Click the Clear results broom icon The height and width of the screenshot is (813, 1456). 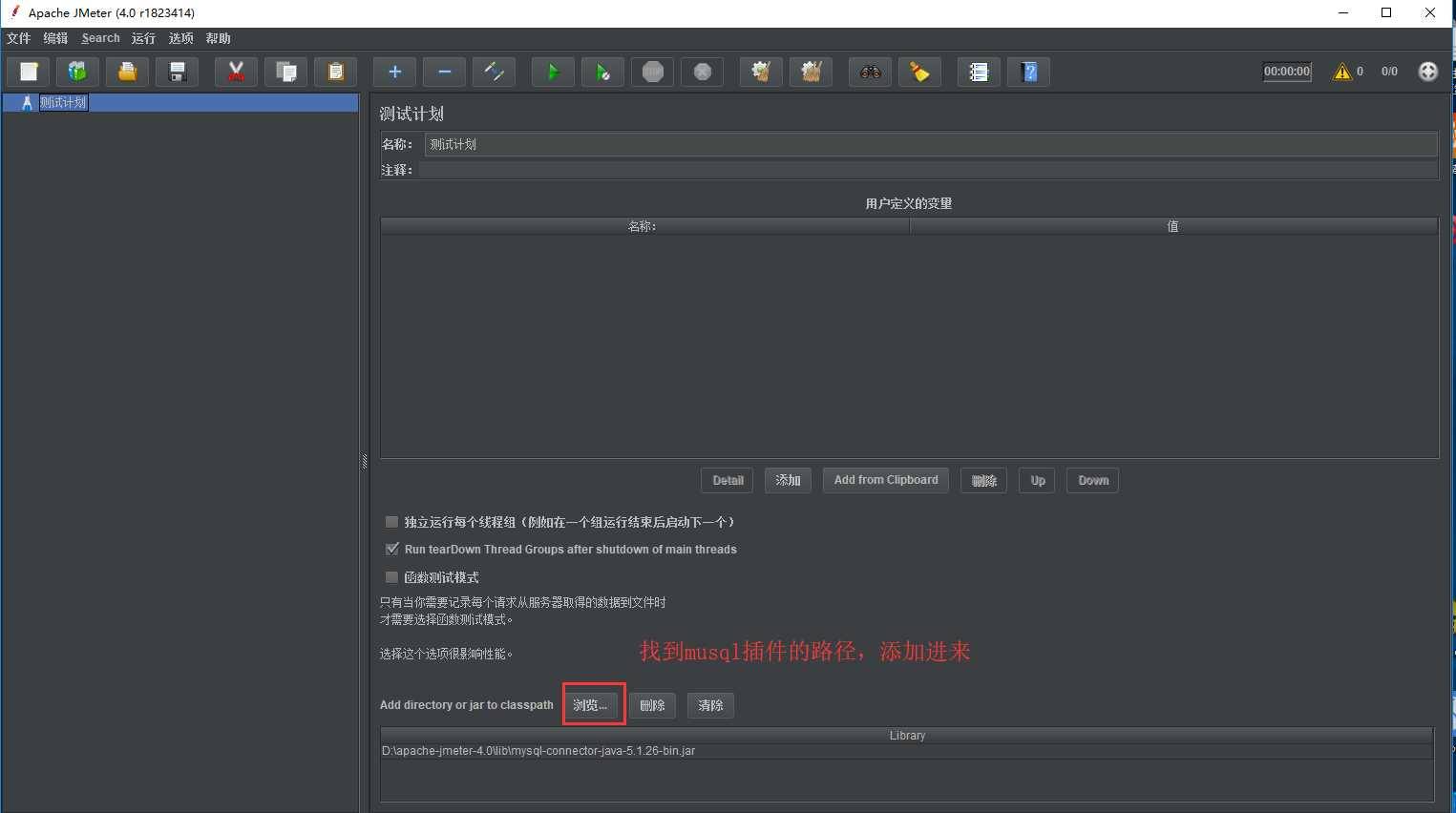coord(761,72)
